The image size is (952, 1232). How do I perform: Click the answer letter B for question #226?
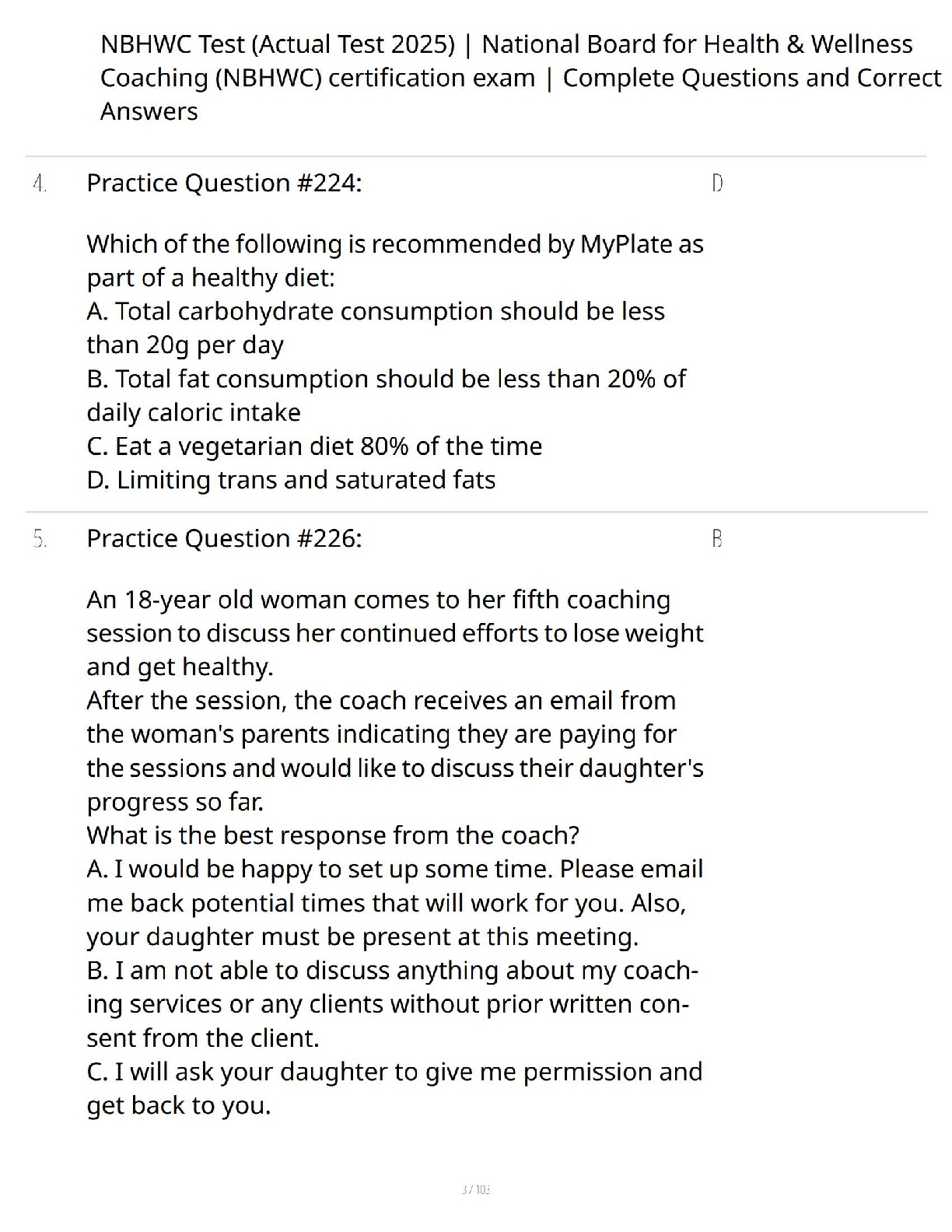coord(717,539)
